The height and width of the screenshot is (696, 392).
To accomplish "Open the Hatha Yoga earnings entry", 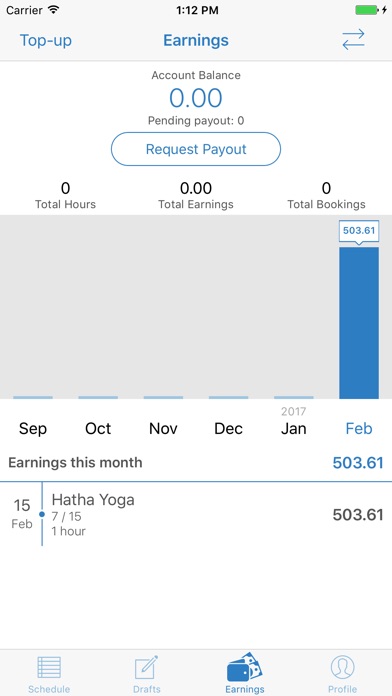I will pos(196,514).
